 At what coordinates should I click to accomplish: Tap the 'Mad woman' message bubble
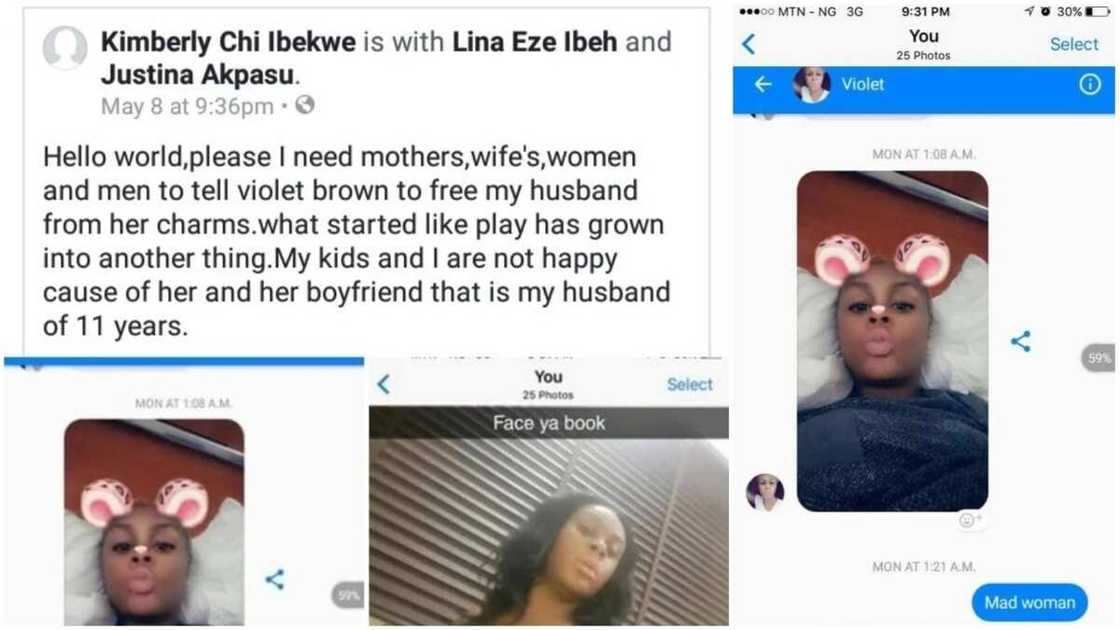pos(1029,602)
